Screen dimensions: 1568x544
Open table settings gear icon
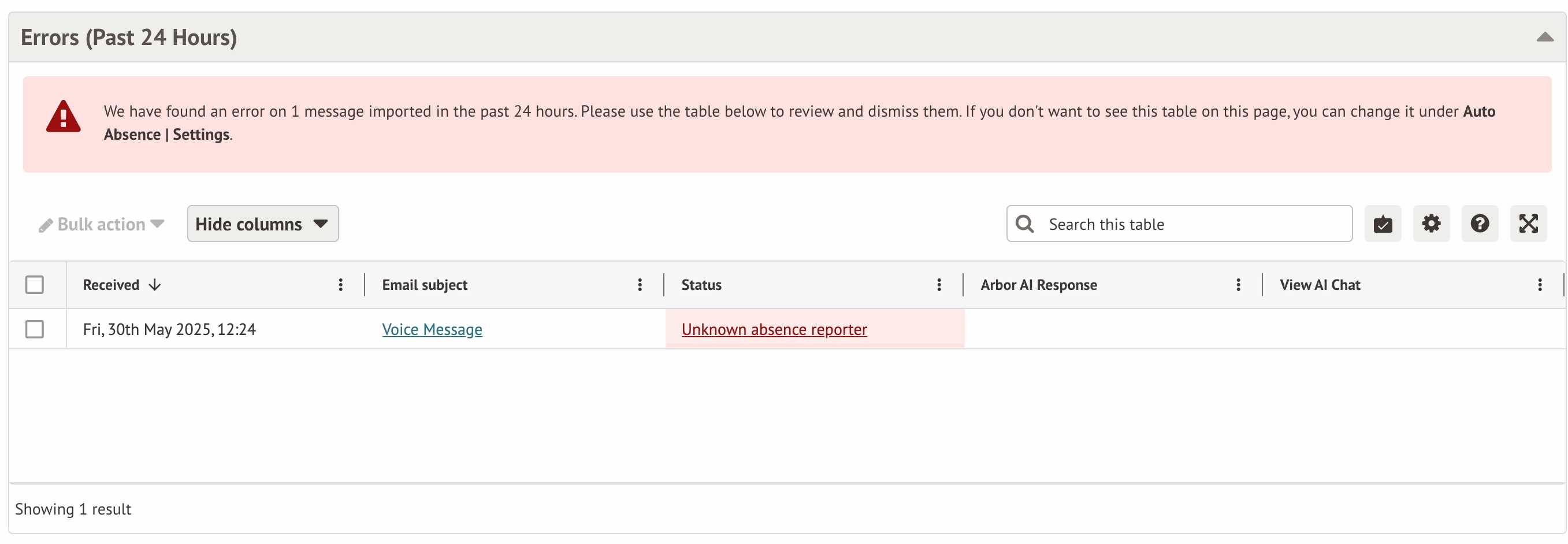[1430, 224]
